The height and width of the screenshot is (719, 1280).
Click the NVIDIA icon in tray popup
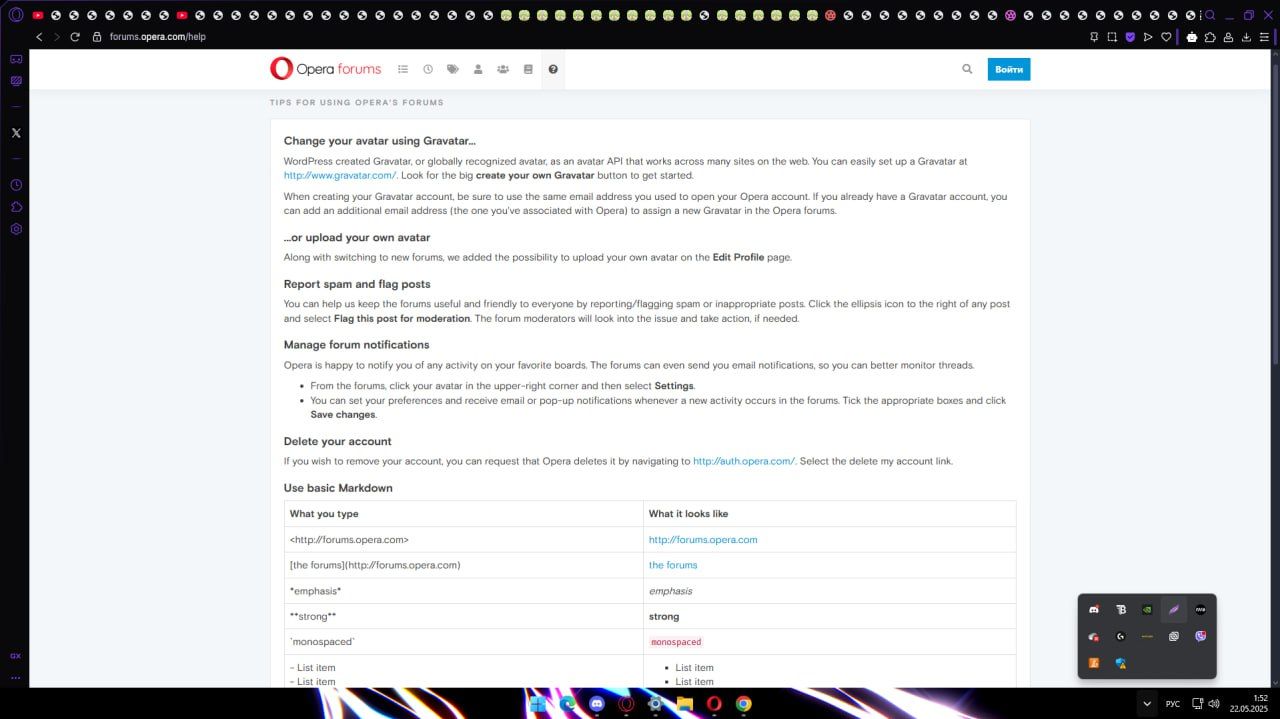pos(1147,609)
